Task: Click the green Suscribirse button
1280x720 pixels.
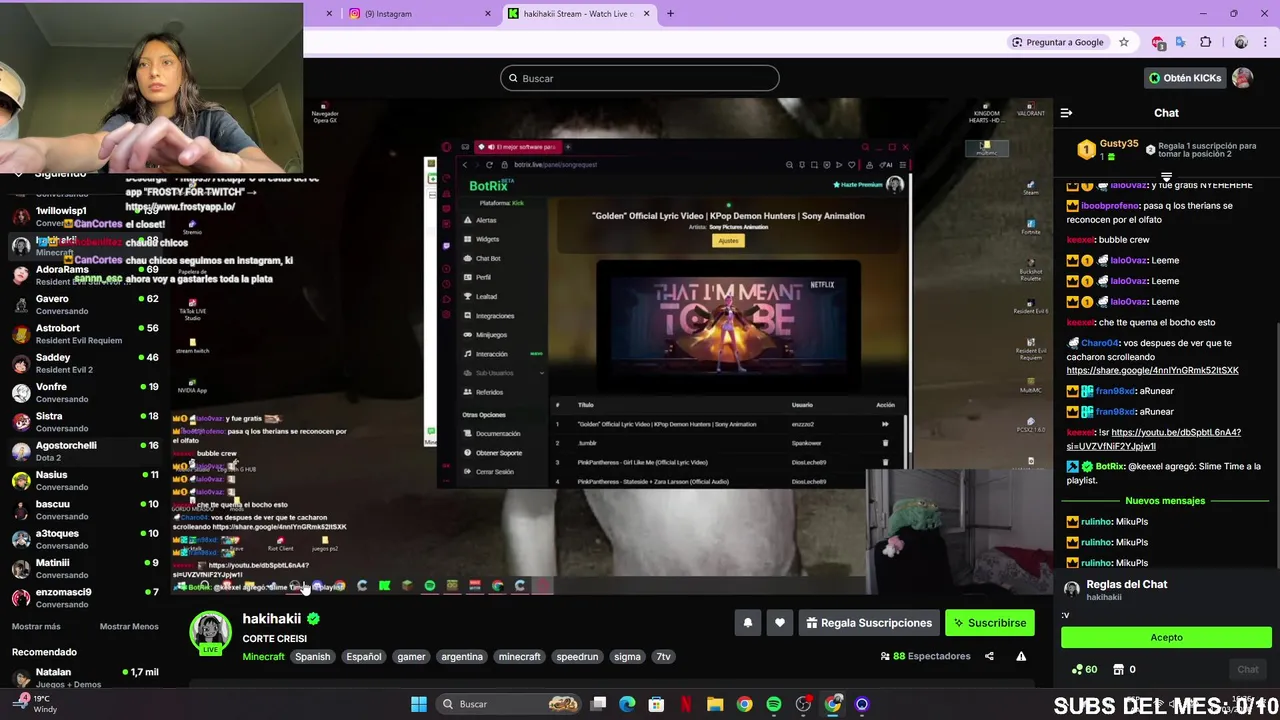Action: click(x=990, y=623)
